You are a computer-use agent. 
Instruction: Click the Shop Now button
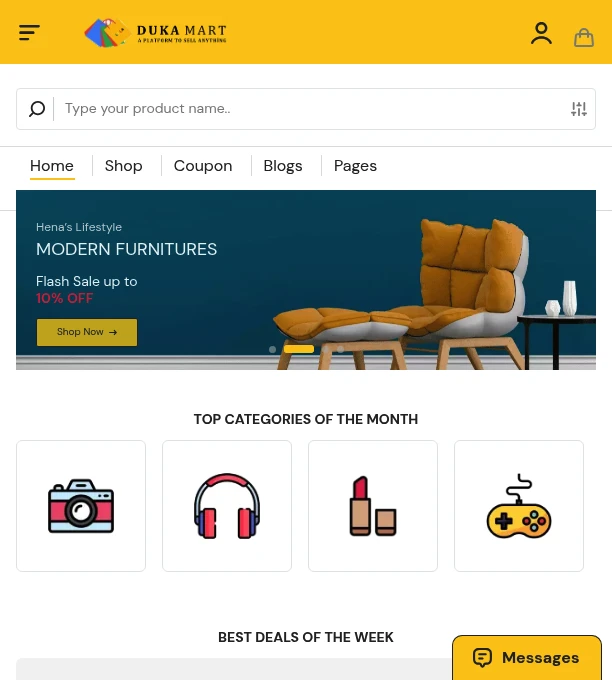pos(87,332)
